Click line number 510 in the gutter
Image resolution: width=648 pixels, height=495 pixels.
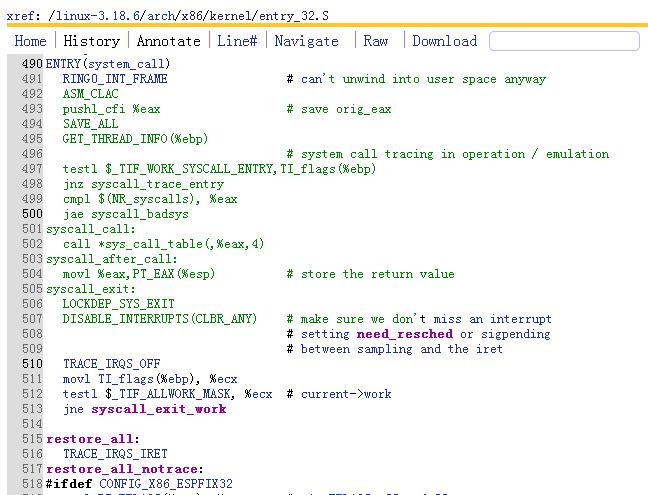point(30,364)
